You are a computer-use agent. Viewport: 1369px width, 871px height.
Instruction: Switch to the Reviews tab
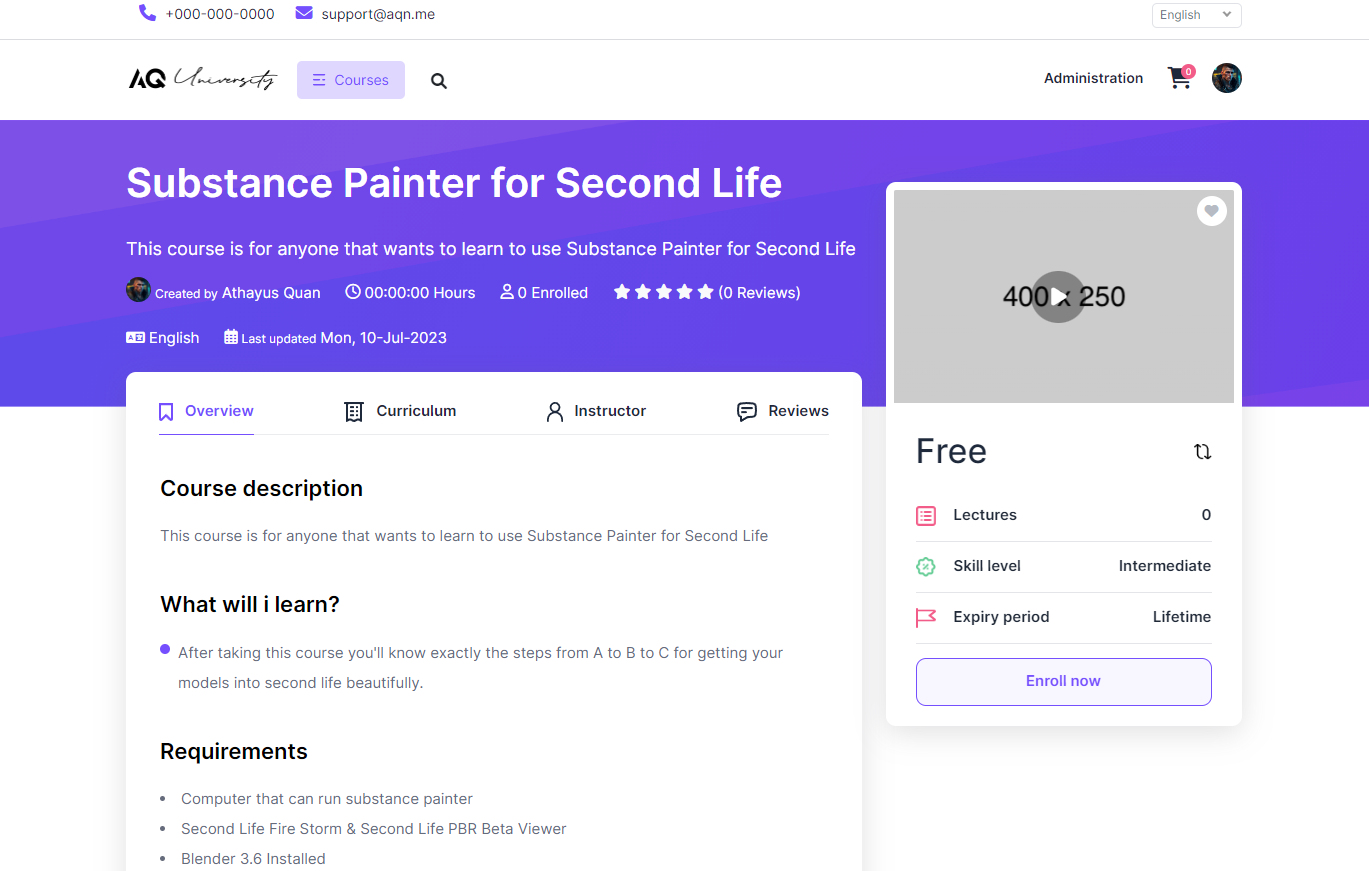[783, 411]
